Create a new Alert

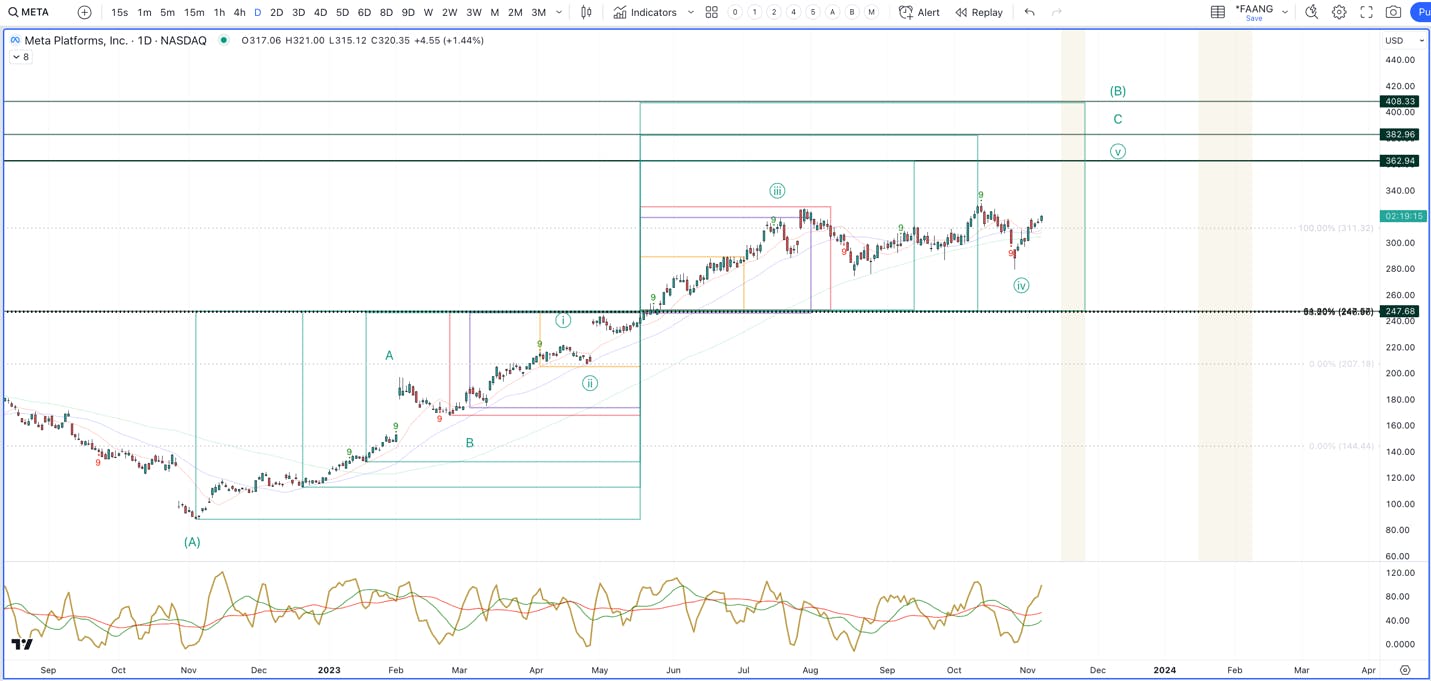click(919, 12)
